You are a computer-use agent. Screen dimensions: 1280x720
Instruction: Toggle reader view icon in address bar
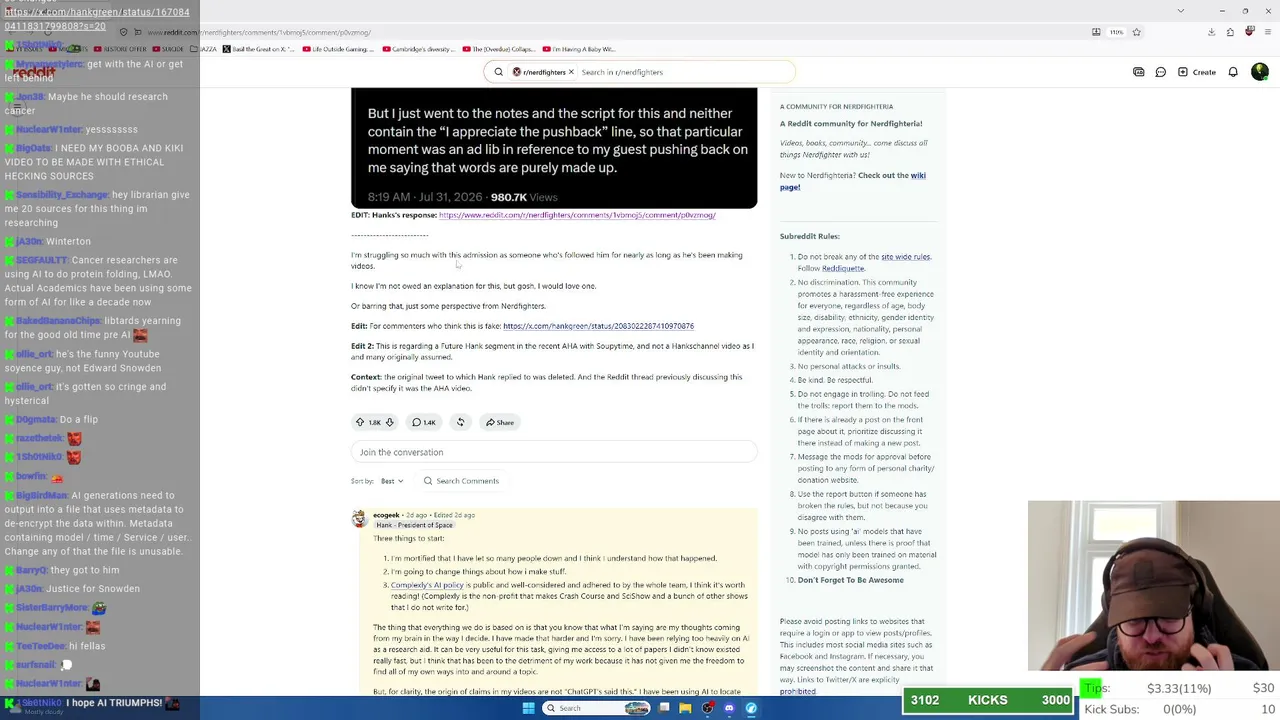click(1096, 32)
